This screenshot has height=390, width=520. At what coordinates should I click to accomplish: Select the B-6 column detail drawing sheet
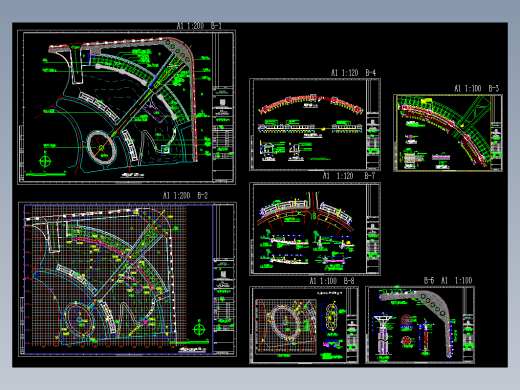[x=420, y=325]
